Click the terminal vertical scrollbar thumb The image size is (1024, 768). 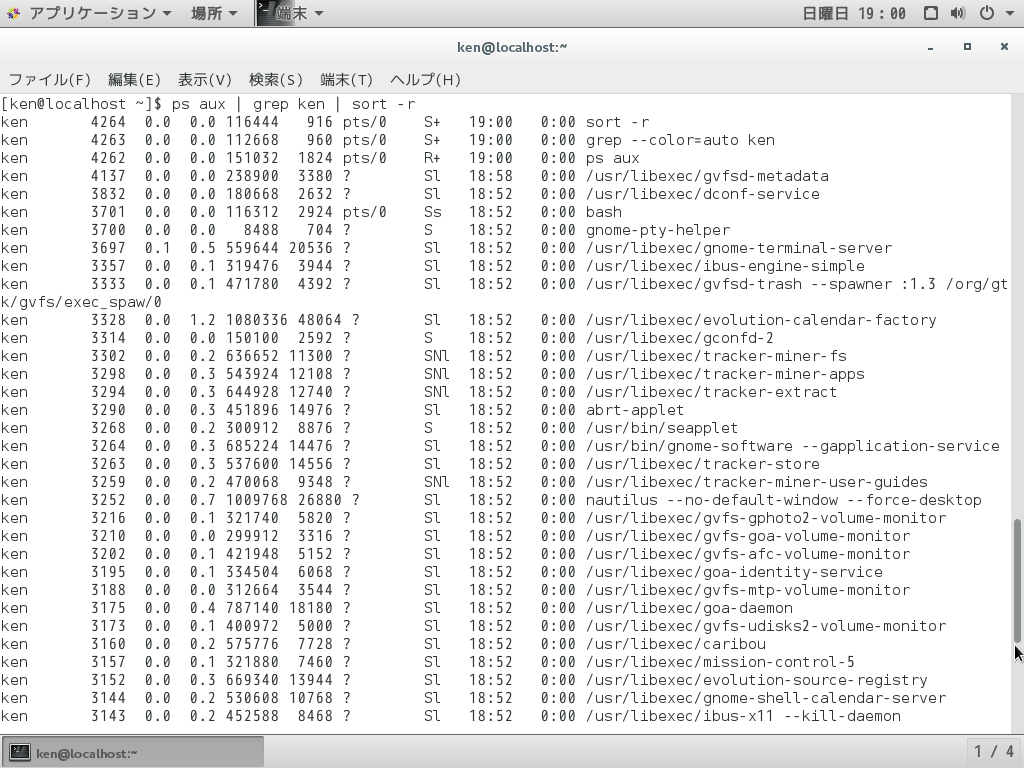click(x=1017, y=581)
